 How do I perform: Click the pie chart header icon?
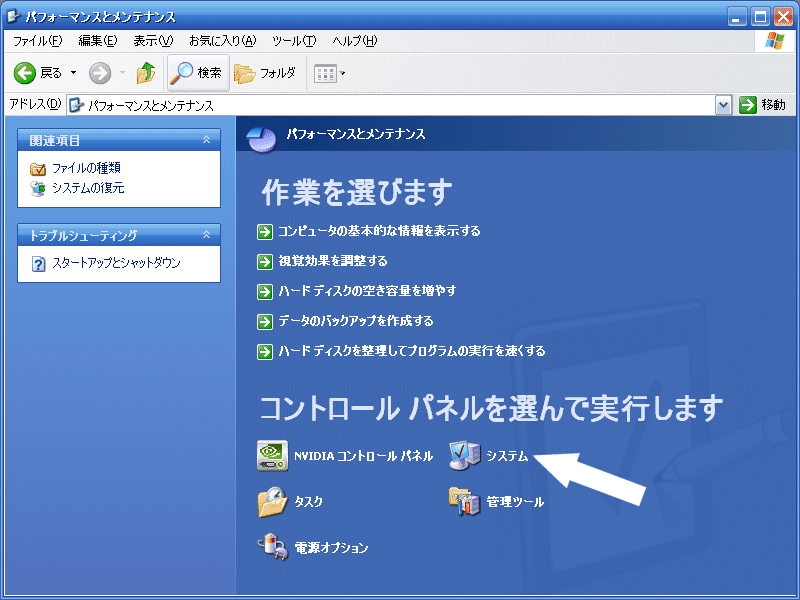(x=262, y=138)
